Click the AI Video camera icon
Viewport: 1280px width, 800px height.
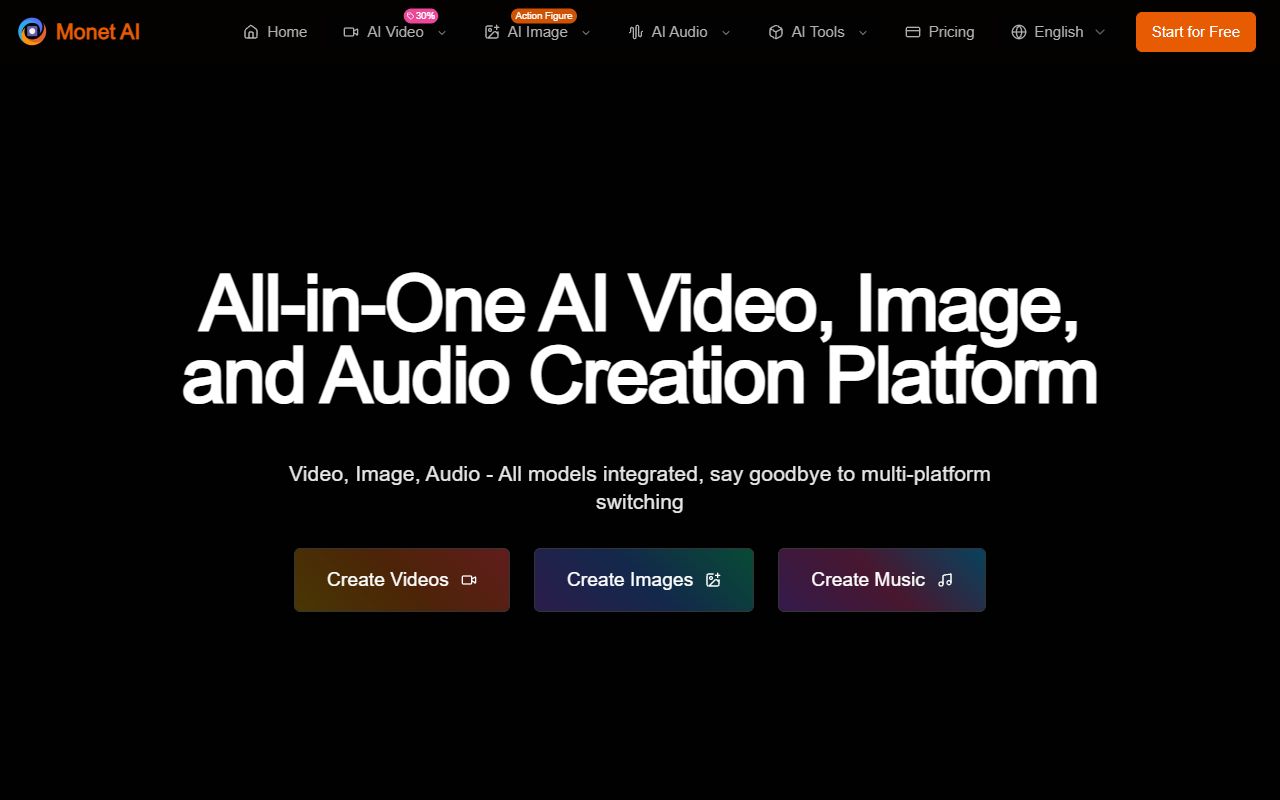pos(351,32)
